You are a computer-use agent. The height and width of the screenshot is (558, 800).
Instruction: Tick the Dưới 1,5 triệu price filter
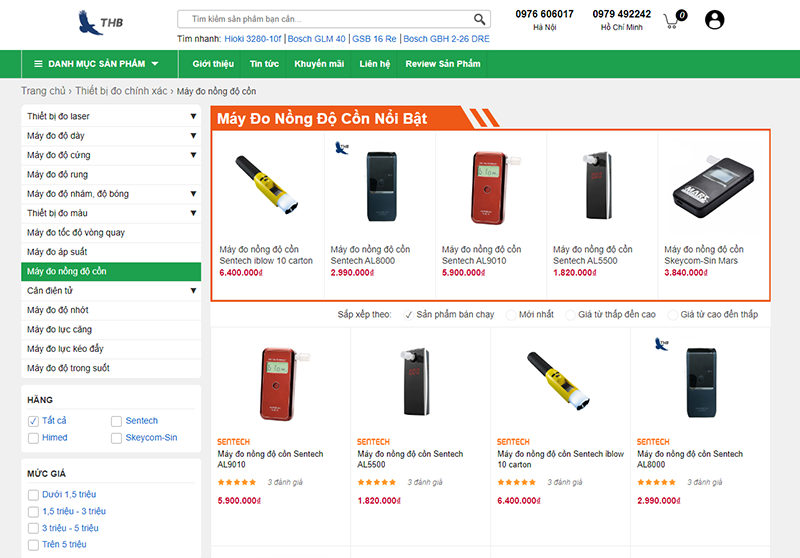coord(33,495)
